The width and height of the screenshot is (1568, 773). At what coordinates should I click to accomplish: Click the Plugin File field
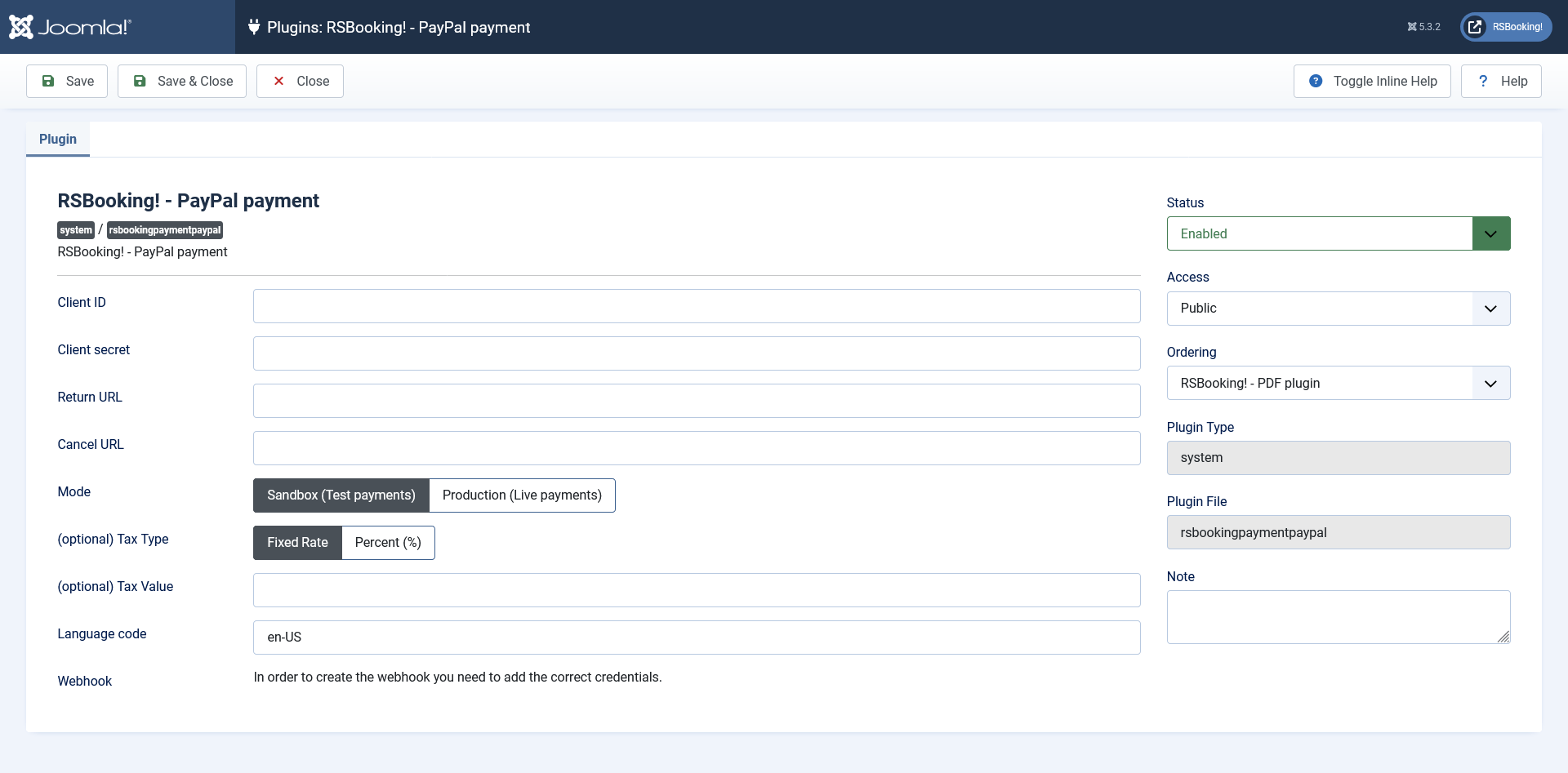point(1339,532)
